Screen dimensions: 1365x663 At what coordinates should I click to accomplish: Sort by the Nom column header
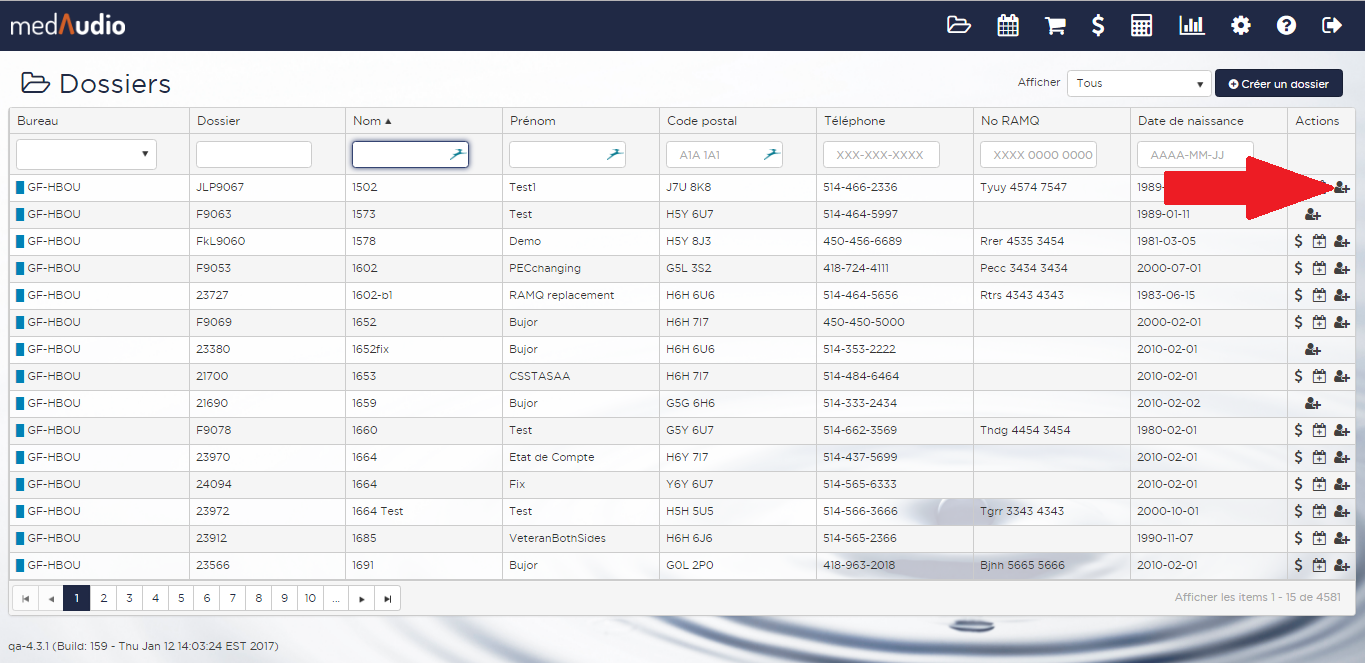click(x=367, y=120)
